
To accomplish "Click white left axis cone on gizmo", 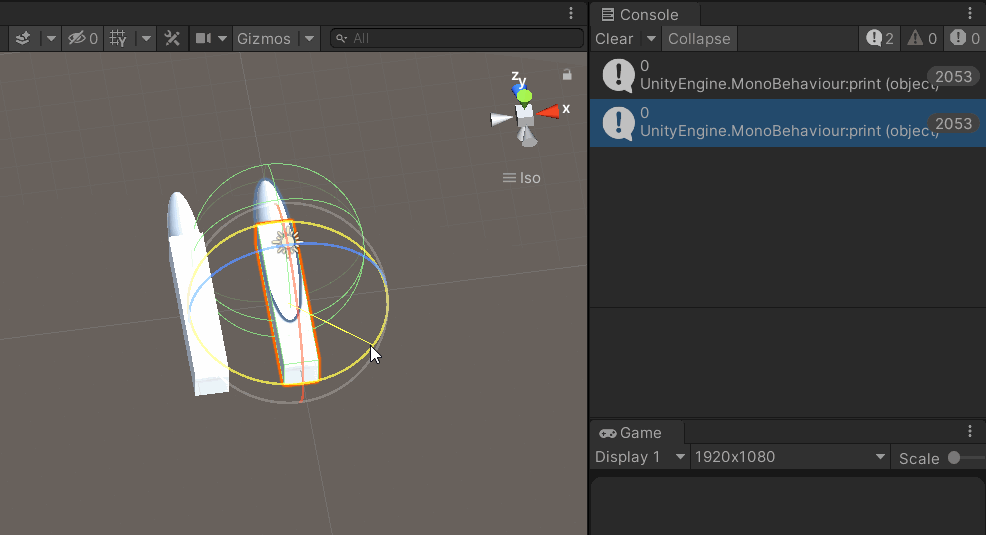I will 501,119.
